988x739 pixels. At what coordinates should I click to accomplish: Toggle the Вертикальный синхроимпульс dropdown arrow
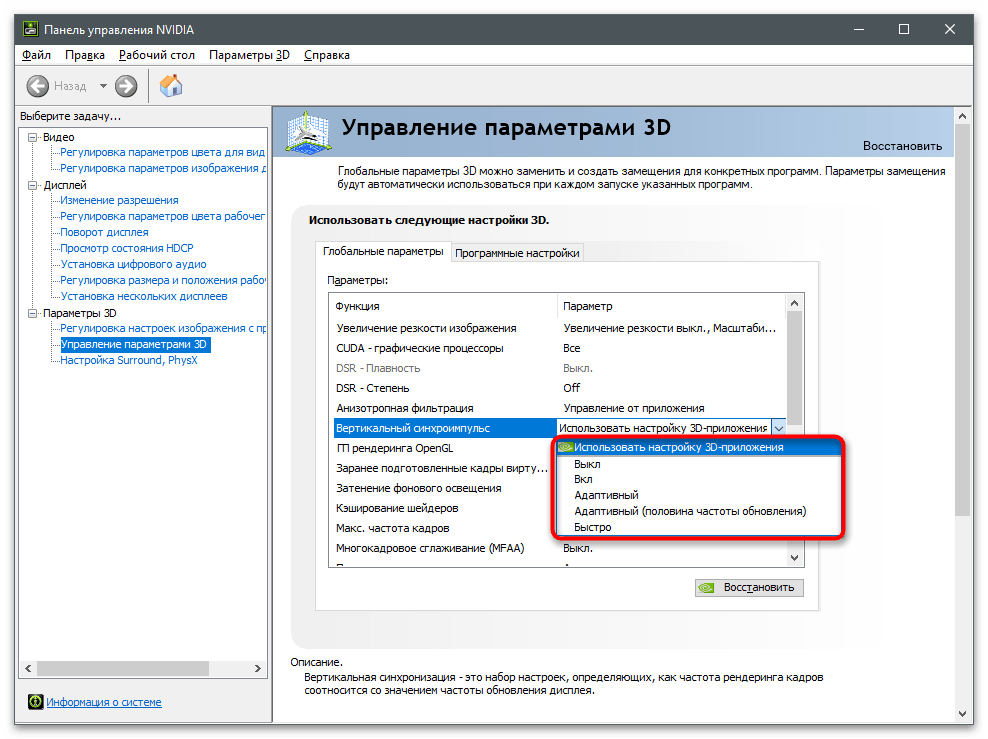(x=779, y=428)
